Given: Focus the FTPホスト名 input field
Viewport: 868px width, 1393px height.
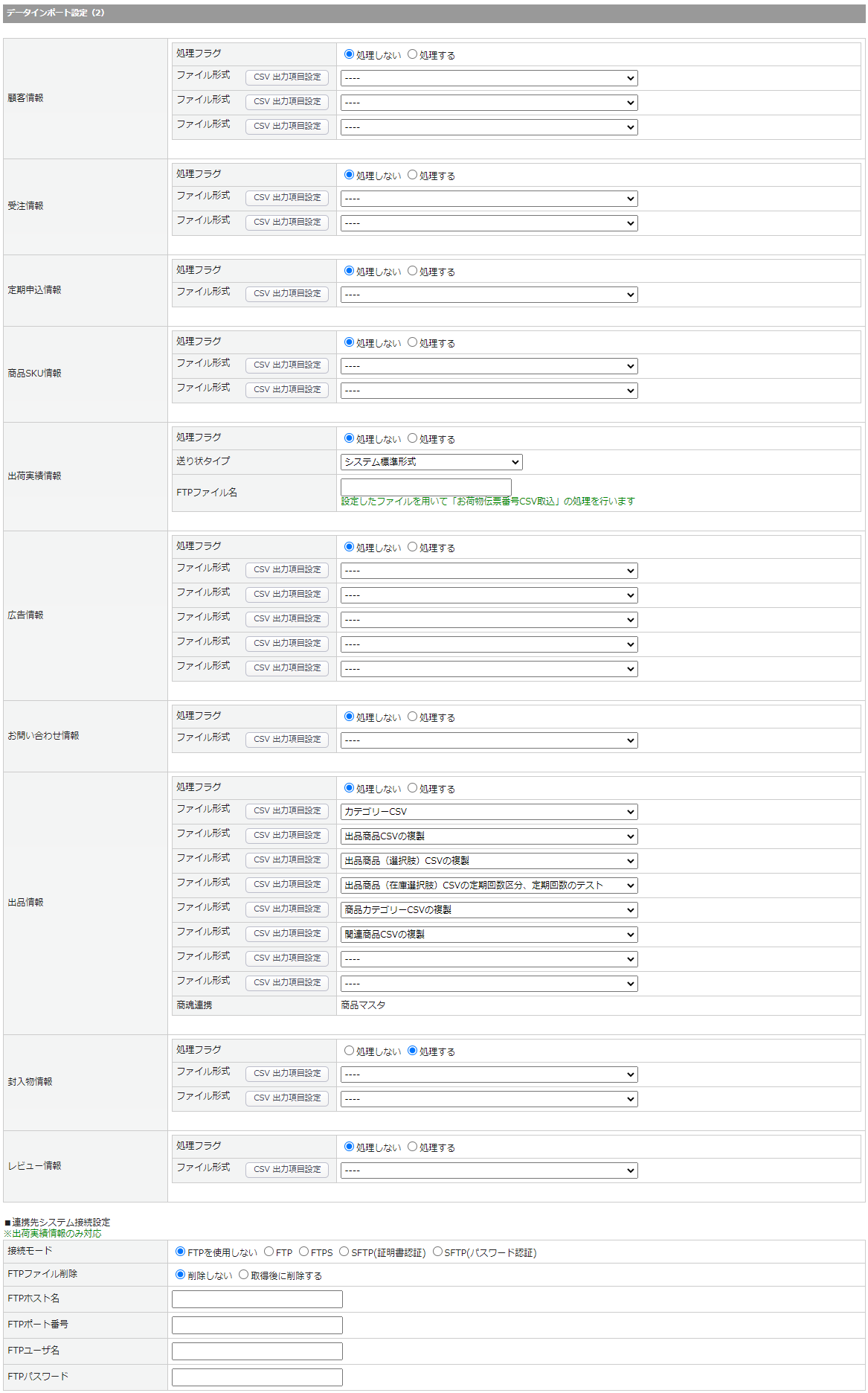Looking at the screenshot, I should (257, 1299).
